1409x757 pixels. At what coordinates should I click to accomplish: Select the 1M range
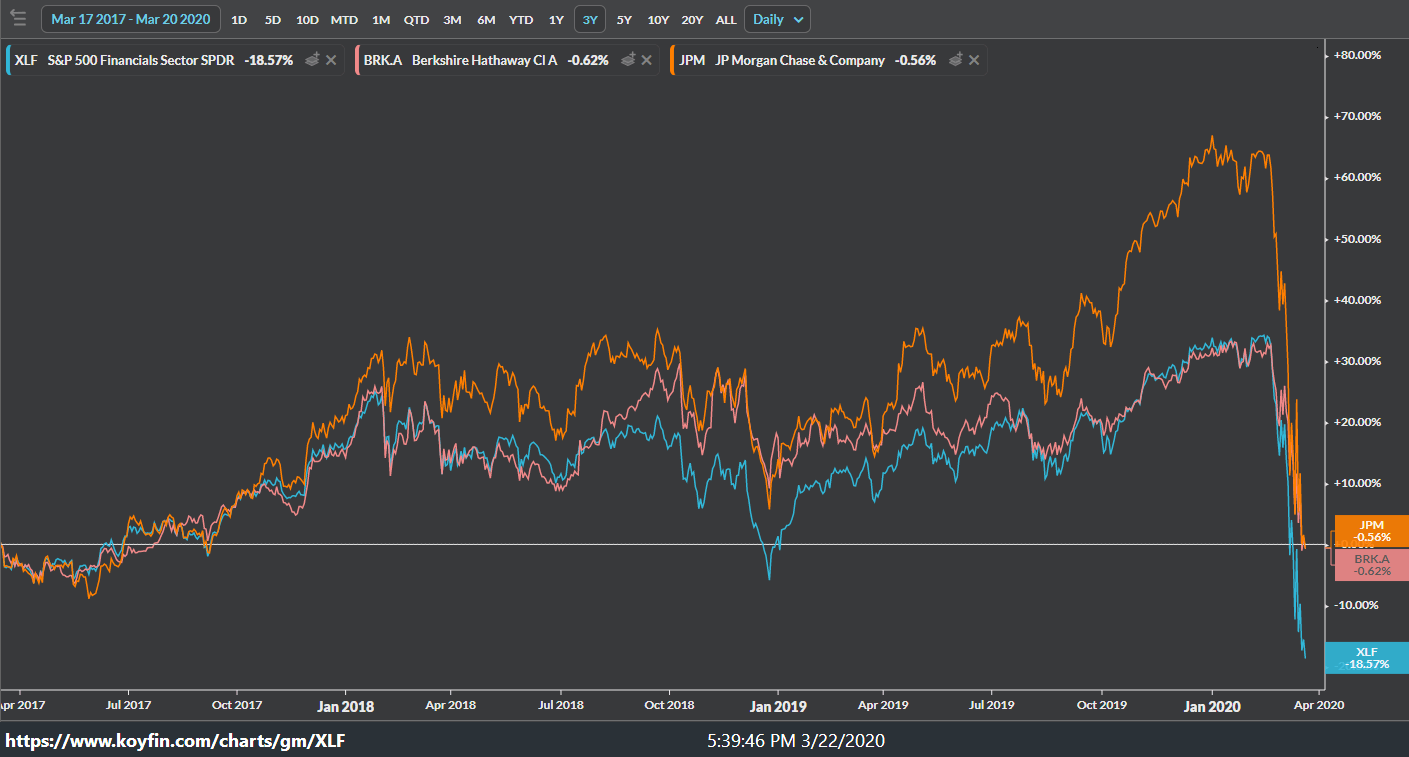click(x=381, y=20)
